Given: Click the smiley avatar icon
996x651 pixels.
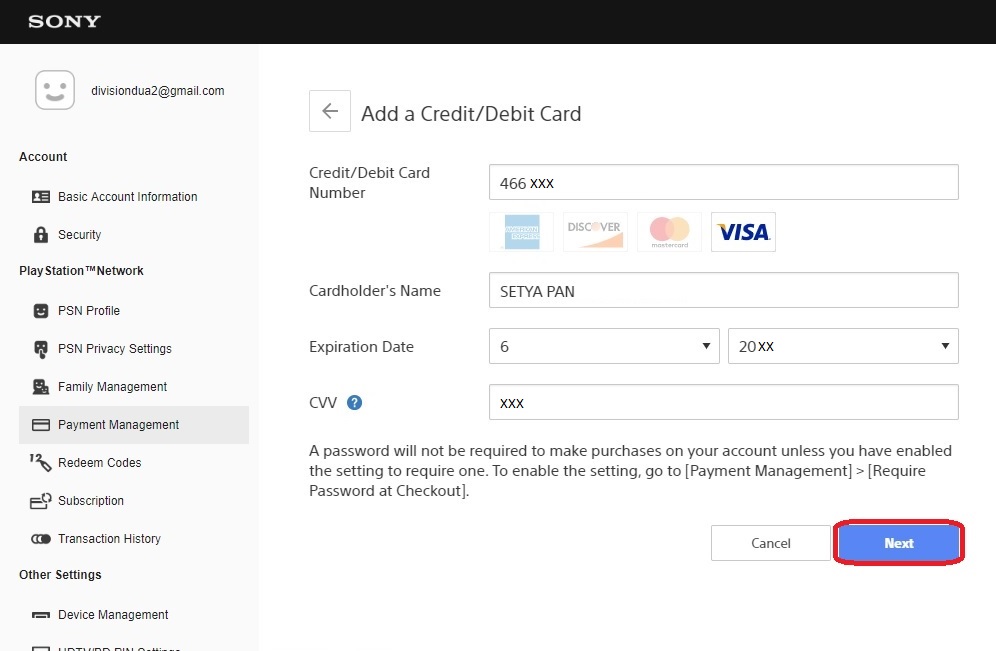Looking at the screenshot, I should pos(55,90).
